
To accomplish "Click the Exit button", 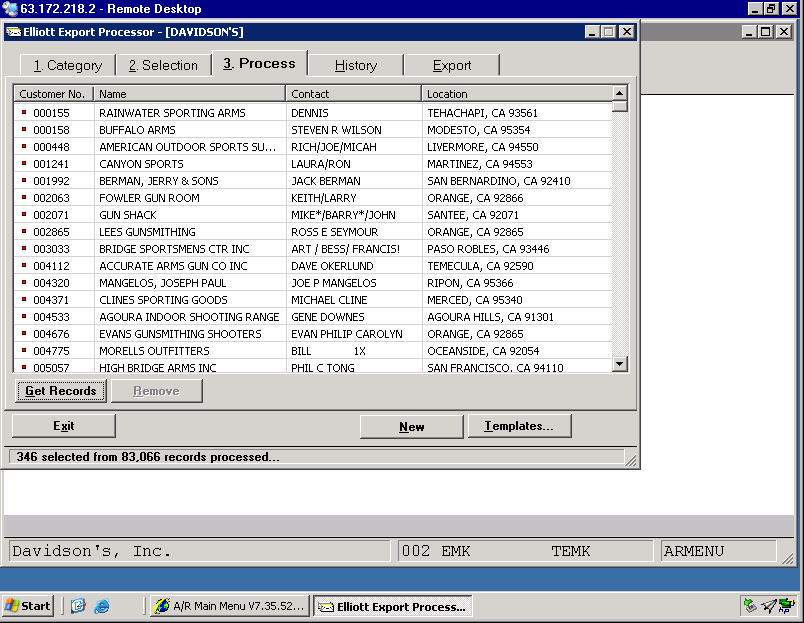I will click(x=64, y=426).
